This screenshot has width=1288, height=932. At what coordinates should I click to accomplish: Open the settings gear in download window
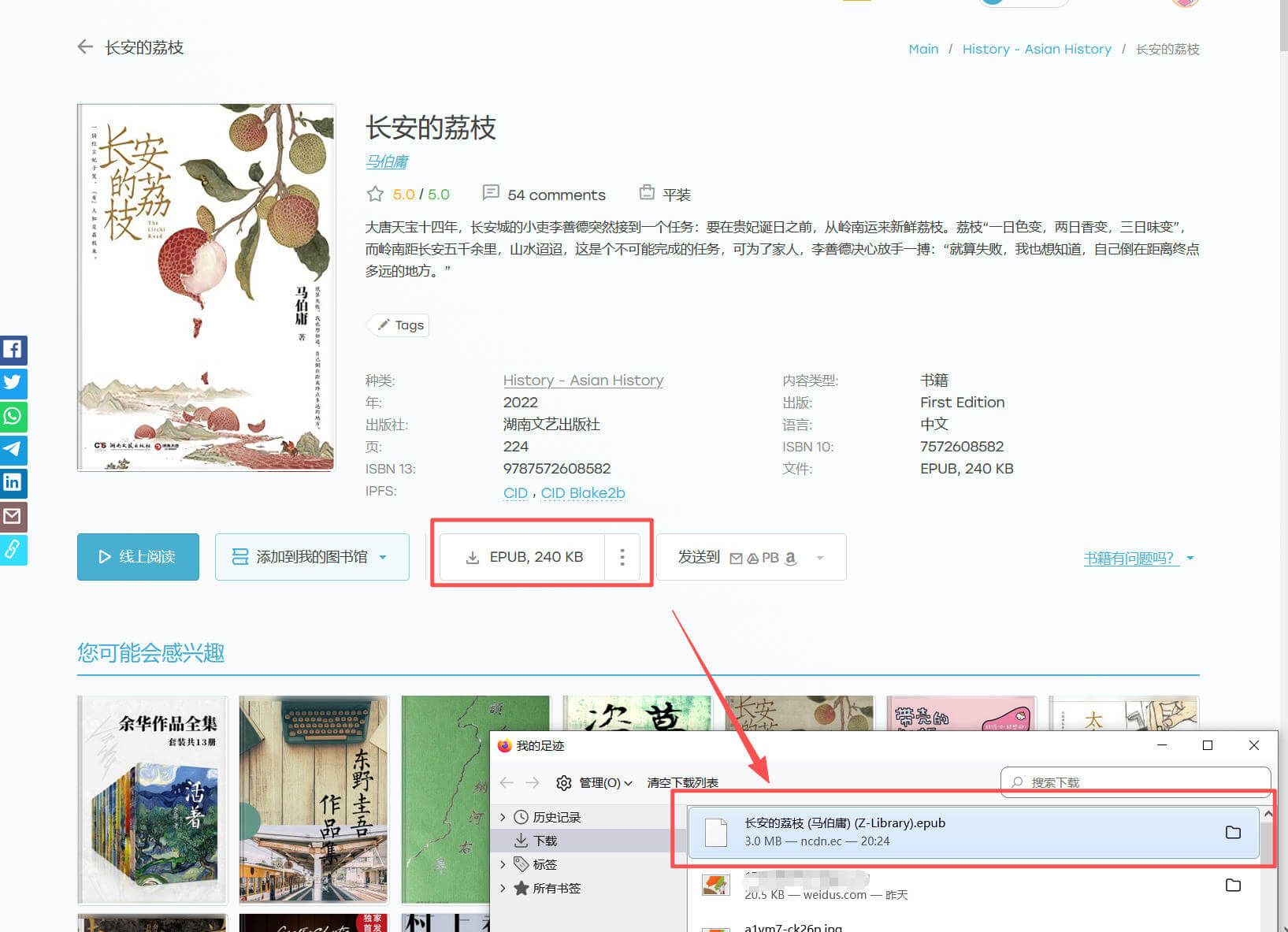coord(564,782)
